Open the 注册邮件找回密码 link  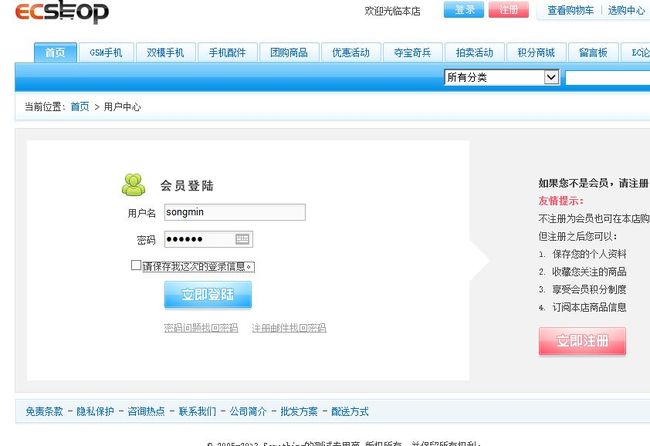(289, 328)
